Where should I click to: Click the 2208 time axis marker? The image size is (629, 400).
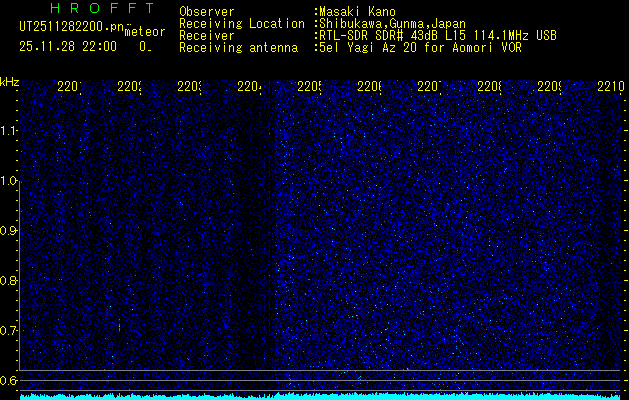click(x=489, y=86)
